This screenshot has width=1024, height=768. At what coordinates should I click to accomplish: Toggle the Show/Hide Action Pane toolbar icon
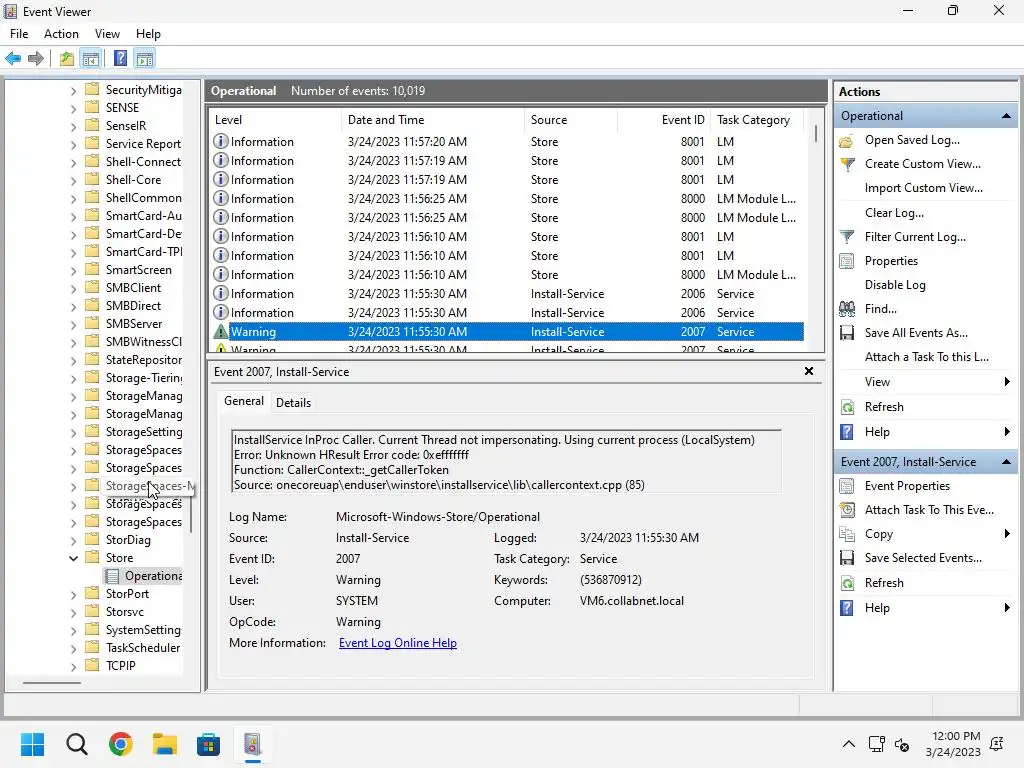tap(145, 59)
